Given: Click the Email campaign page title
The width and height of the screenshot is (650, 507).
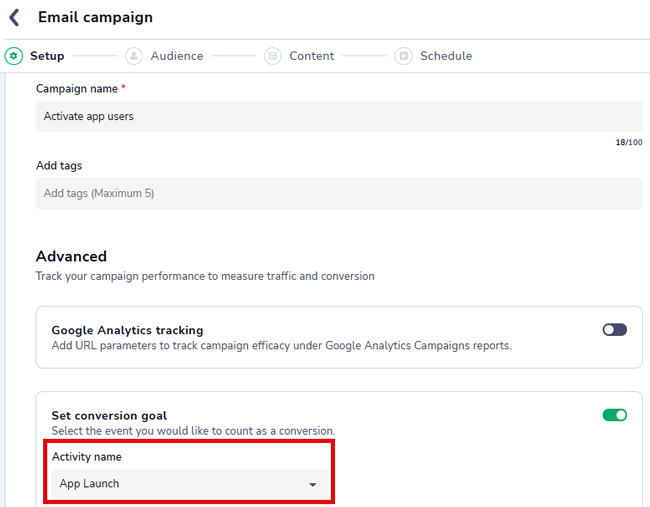Looking at the screenshot, I should tap(95, 17).
